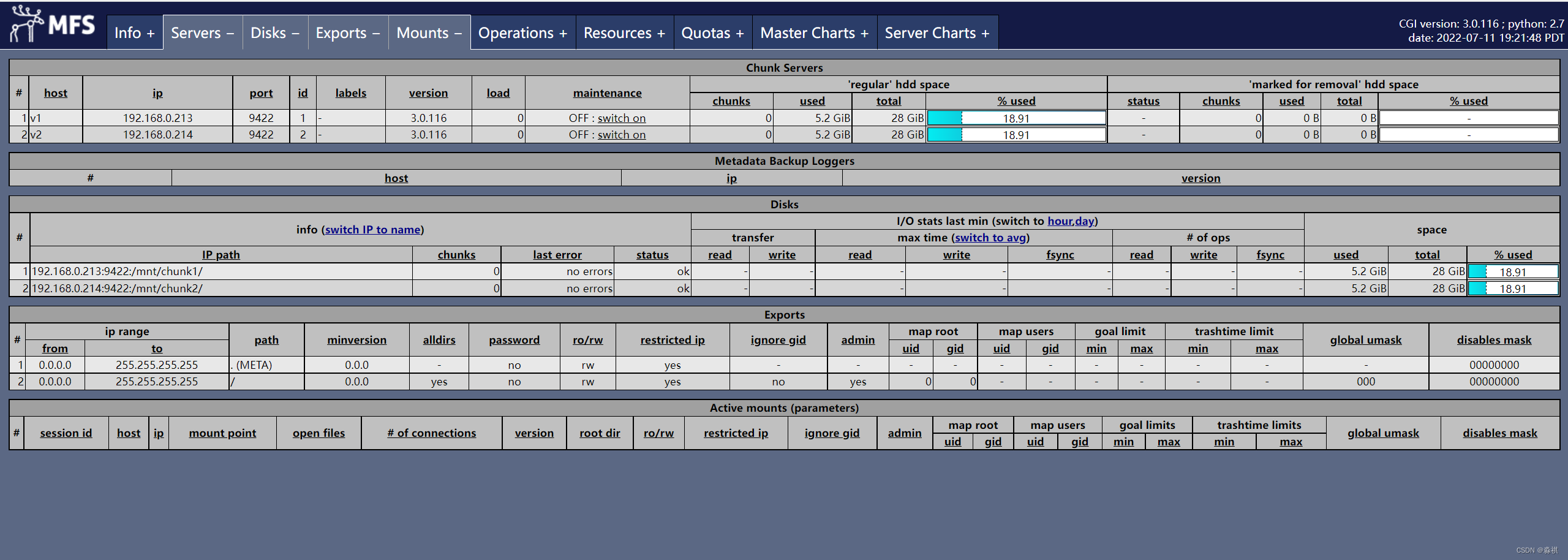Select disk path 192.168.0.214:9422:/mnt/chunk2/
This screenshot has height=560, width=1568.
pyautogui.click(x=117, y=289)
